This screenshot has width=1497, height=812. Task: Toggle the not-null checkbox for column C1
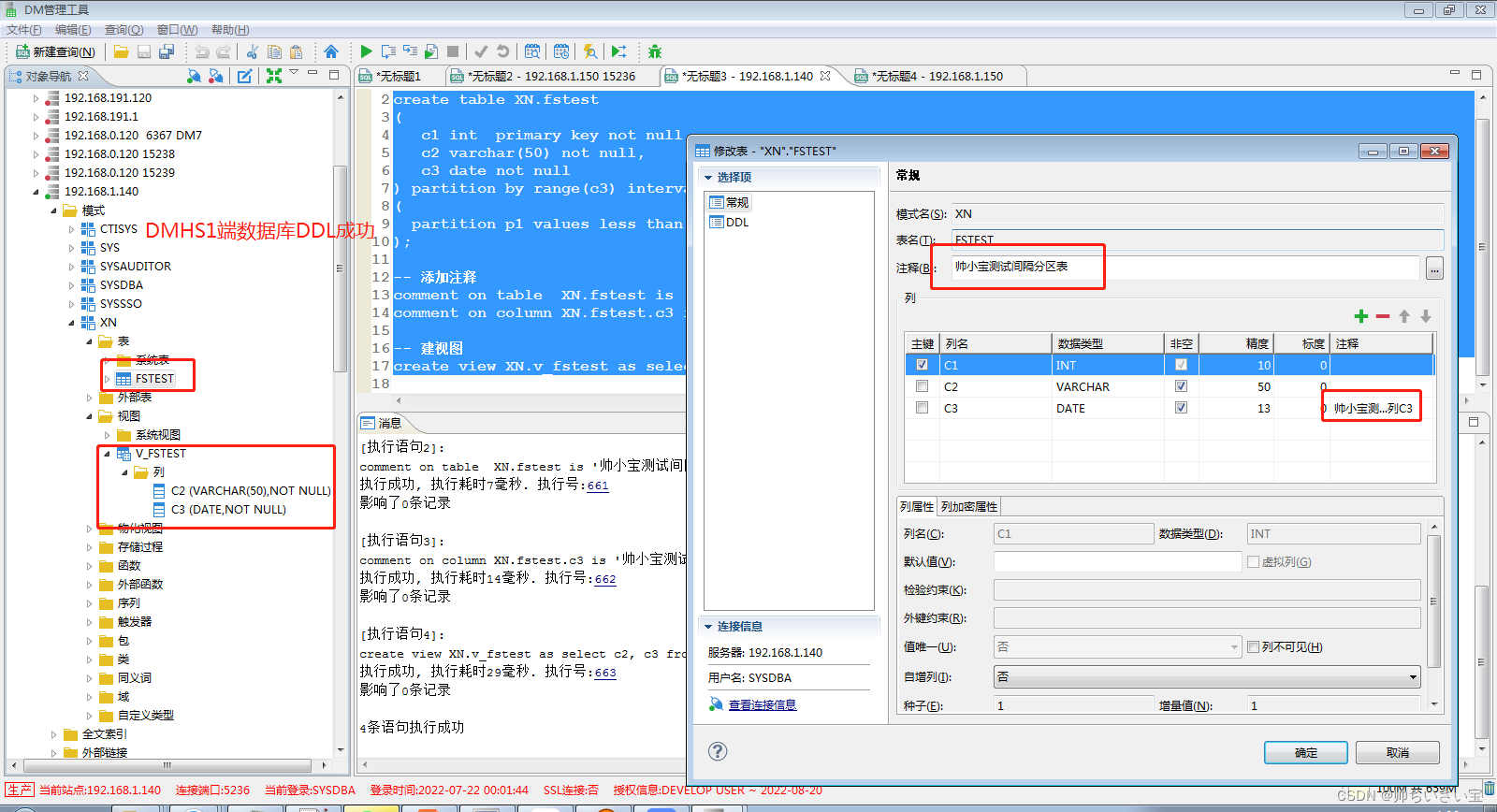click(1181, 365)
